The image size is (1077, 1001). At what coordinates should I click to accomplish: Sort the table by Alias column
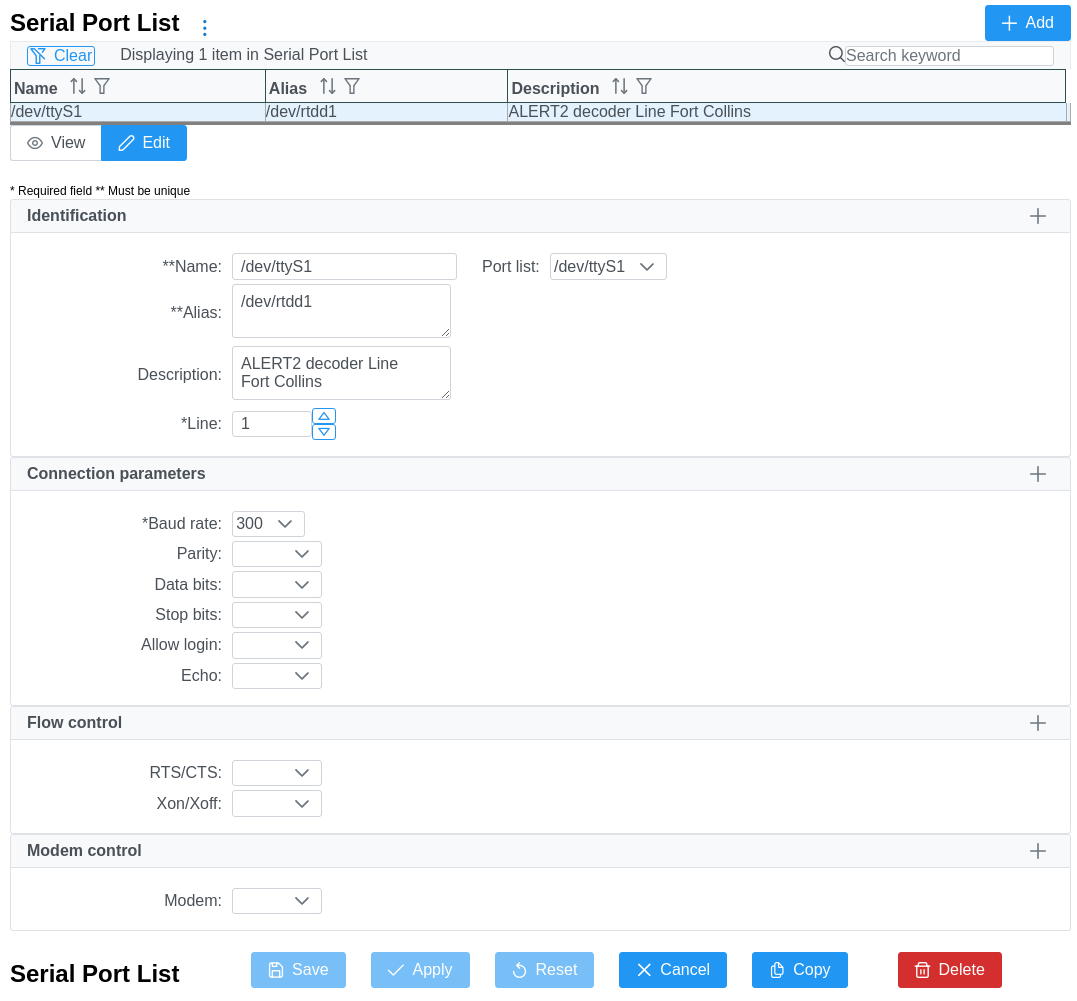click(x=328, y=87)
